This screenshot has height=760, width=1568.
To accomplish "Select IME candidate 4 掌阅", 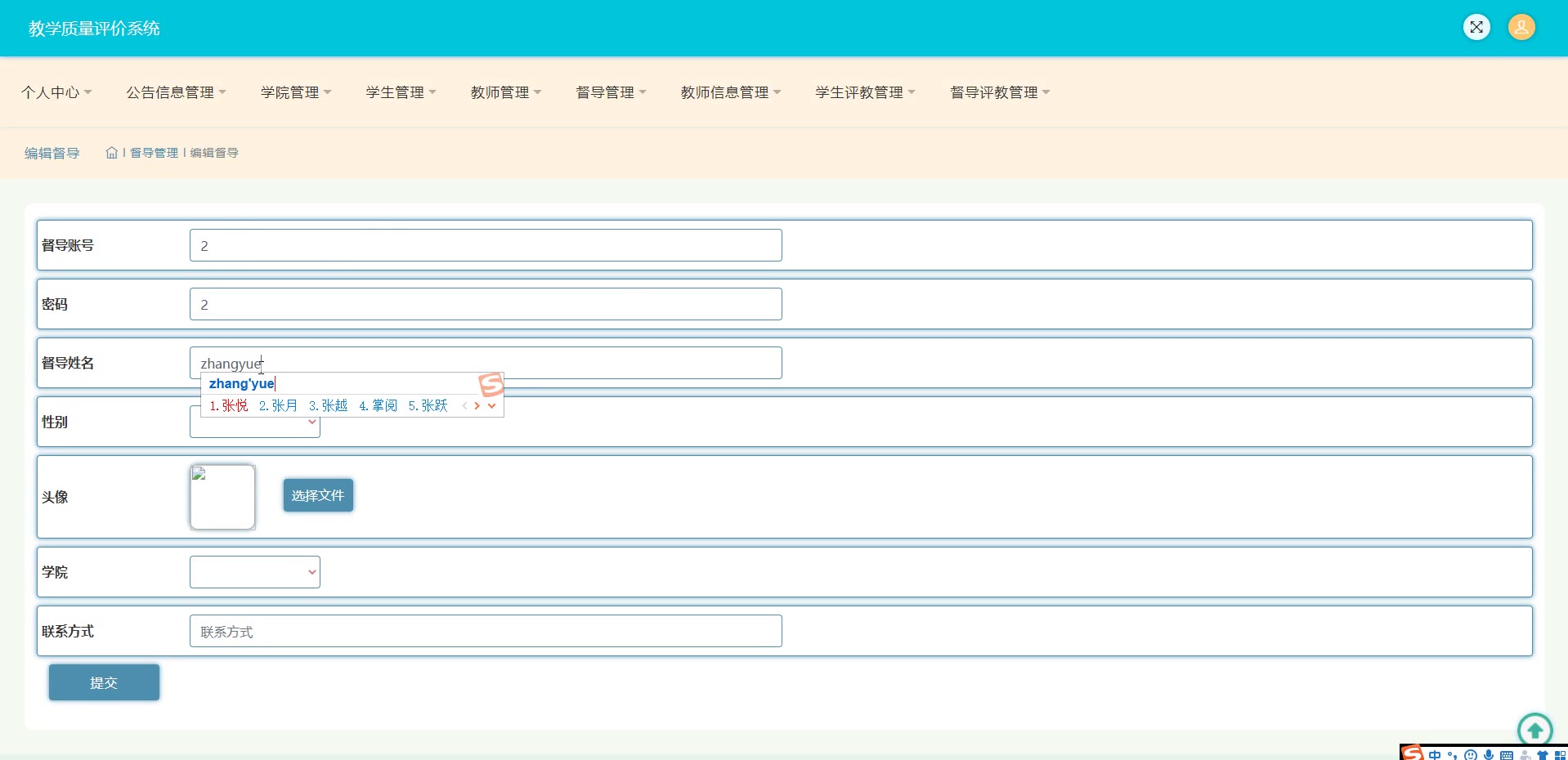I will (x=378, y=405).
